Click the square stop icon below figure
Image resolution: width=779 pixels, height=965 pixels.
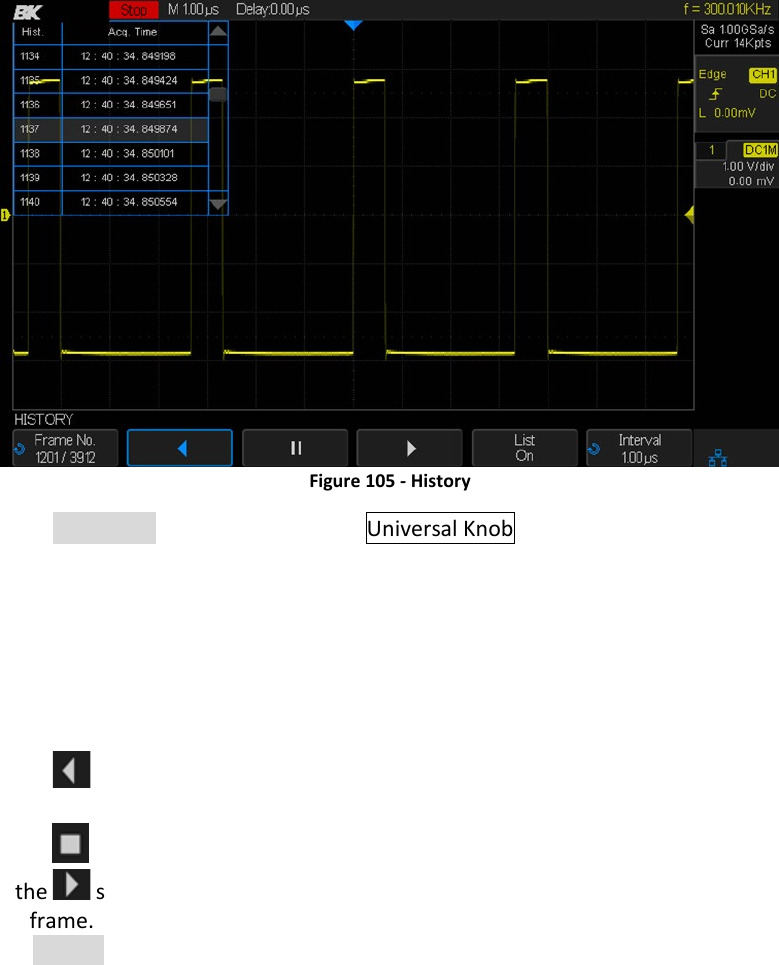click(71, 844)
